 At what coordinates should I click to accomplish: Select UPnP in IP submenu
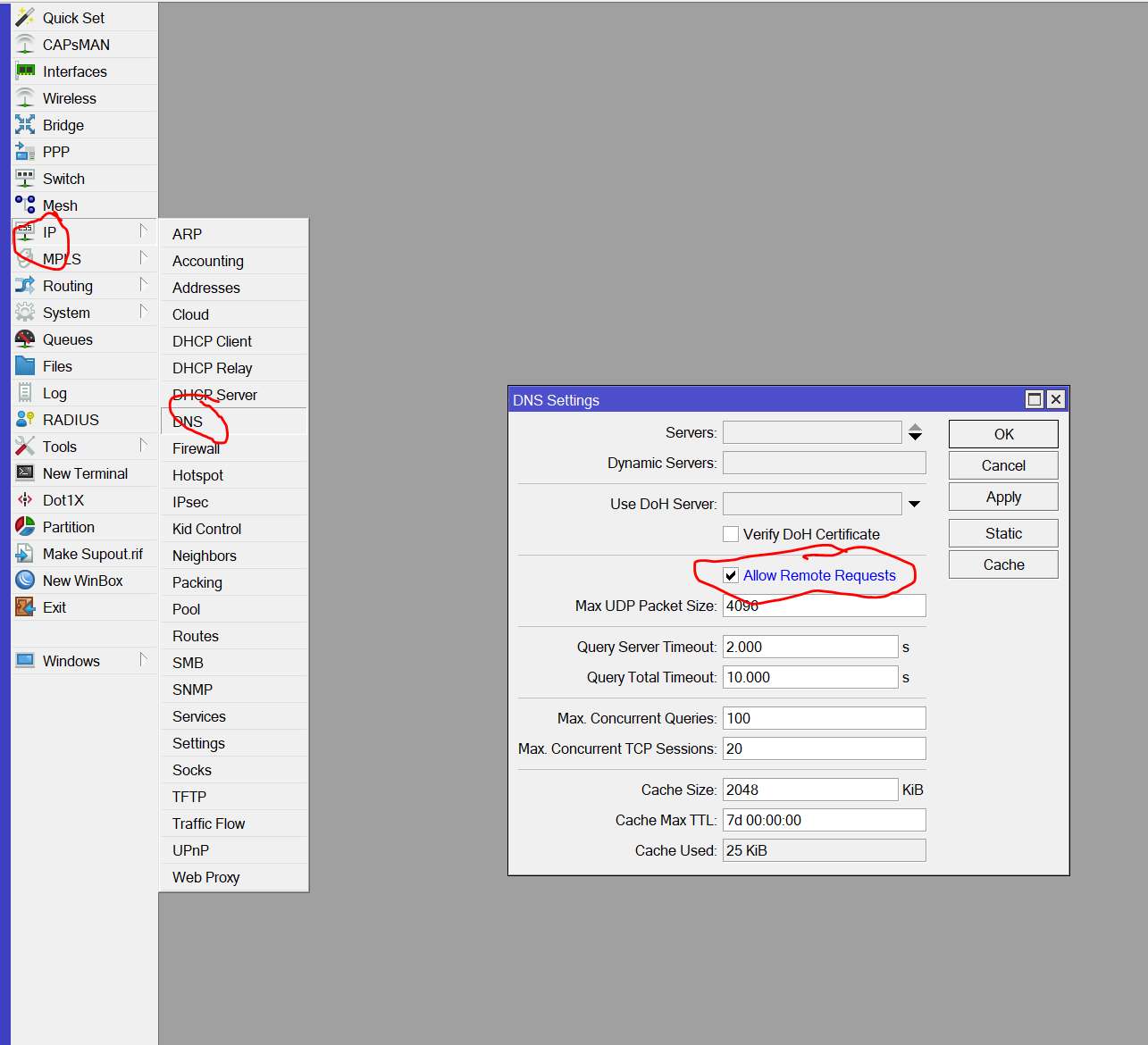coord(234,850)
